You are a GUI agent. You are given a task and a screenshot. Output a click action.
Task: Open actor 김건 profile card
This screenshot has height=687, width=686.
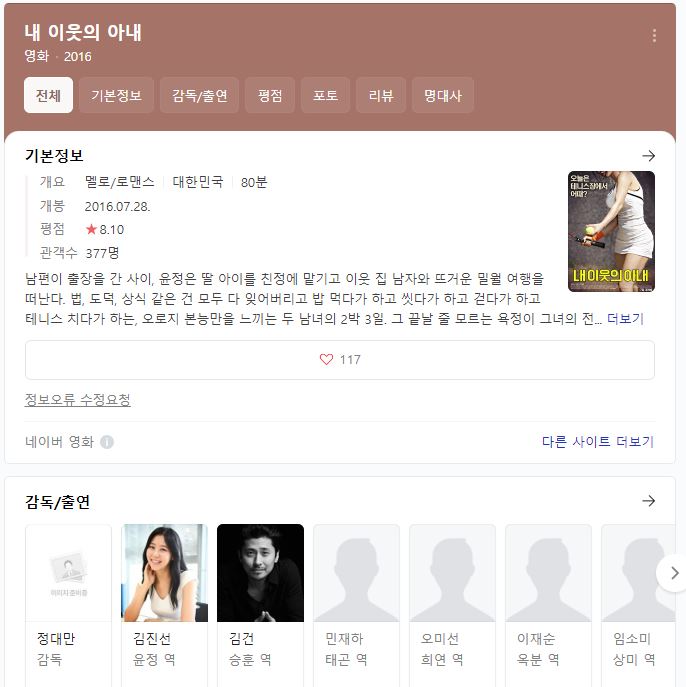coord(260,605)
